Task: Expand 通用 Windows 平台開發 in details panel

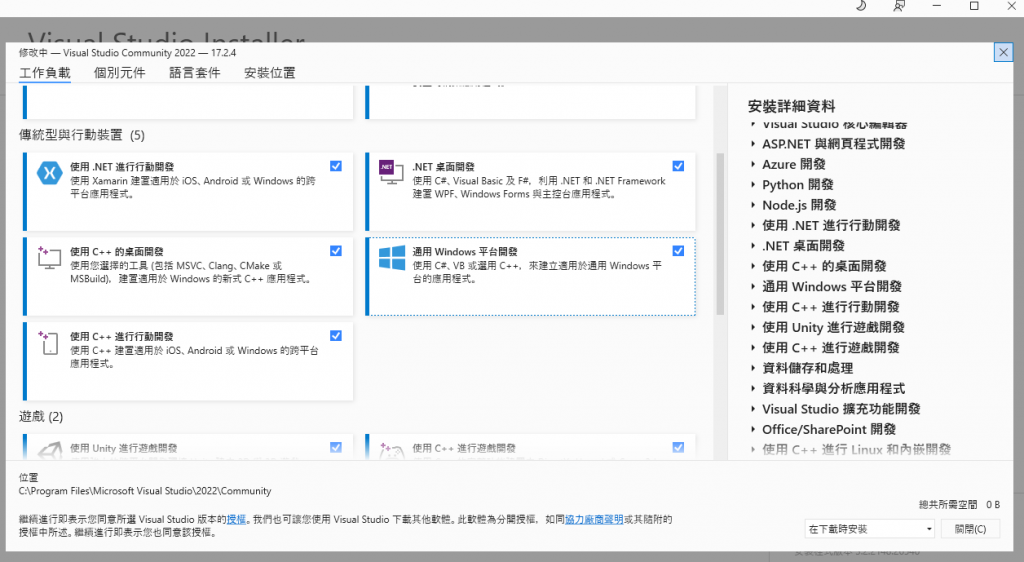Action: (753, 287)
